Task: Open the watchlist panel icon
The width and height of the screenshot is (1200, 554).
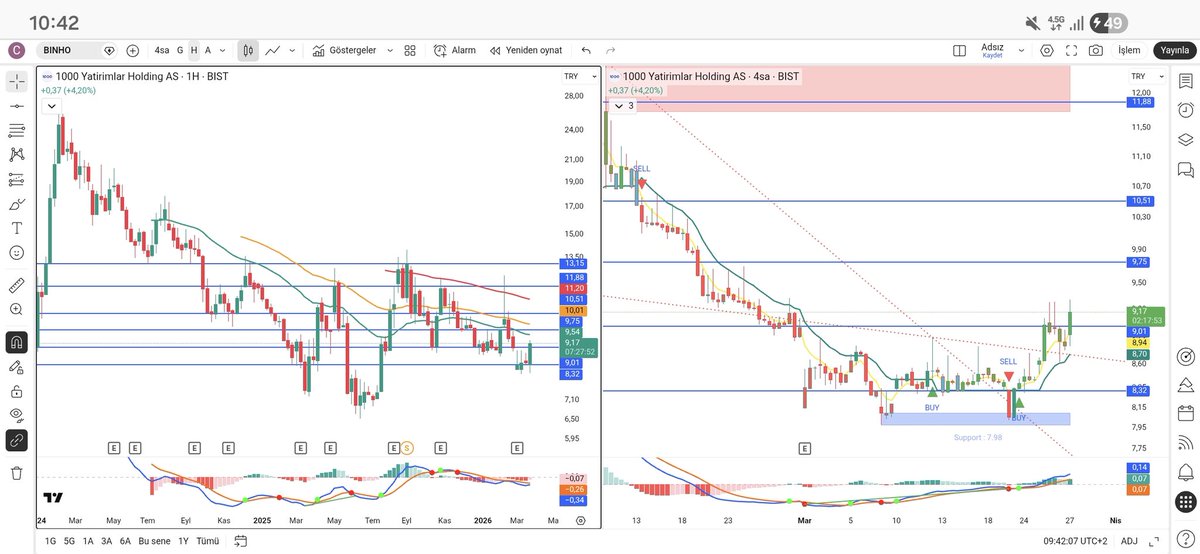Action: coord(1186,81)
